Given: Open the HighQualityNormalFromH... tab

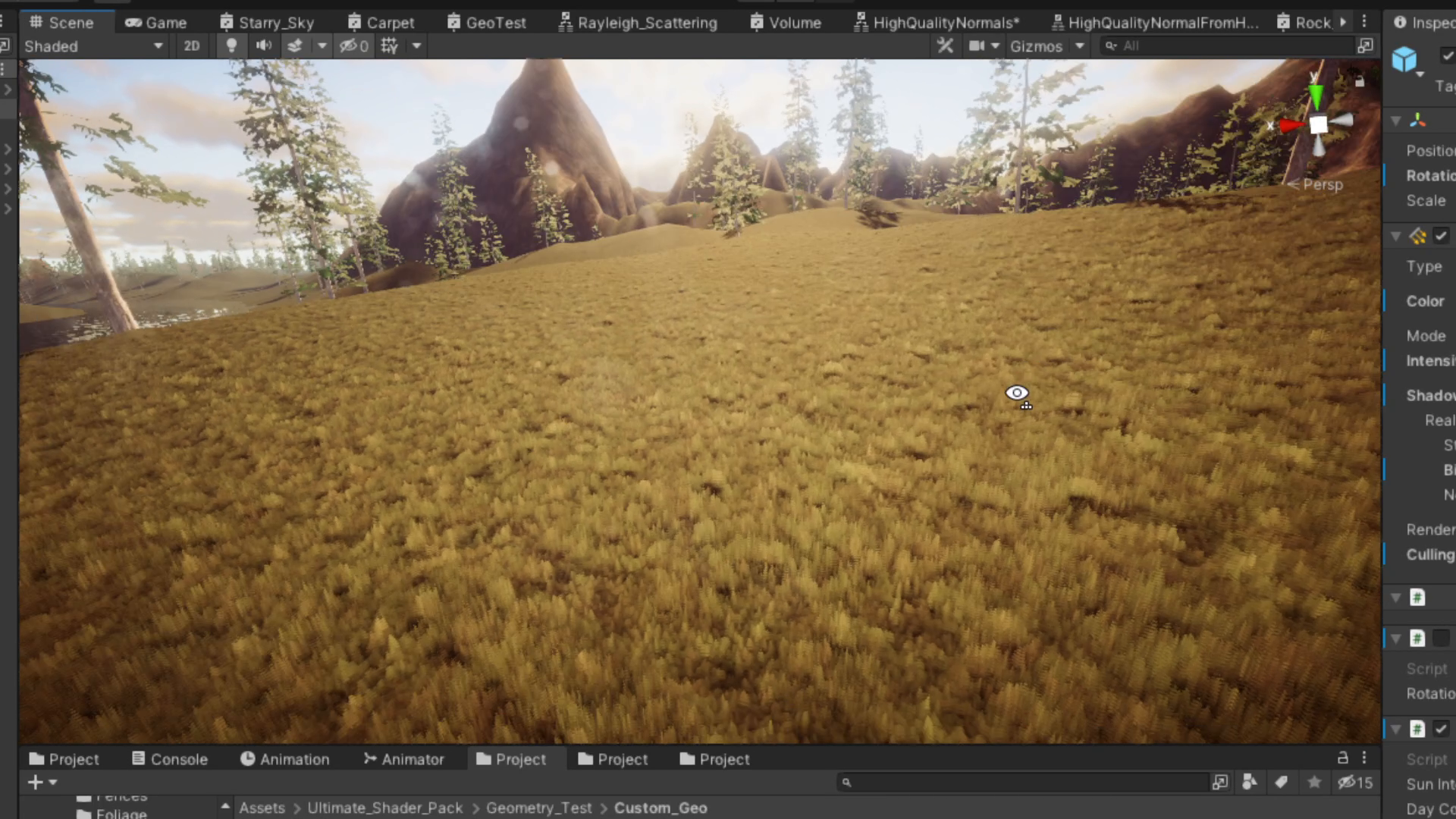Looking at the screenshot, I should pos(1154,22).
